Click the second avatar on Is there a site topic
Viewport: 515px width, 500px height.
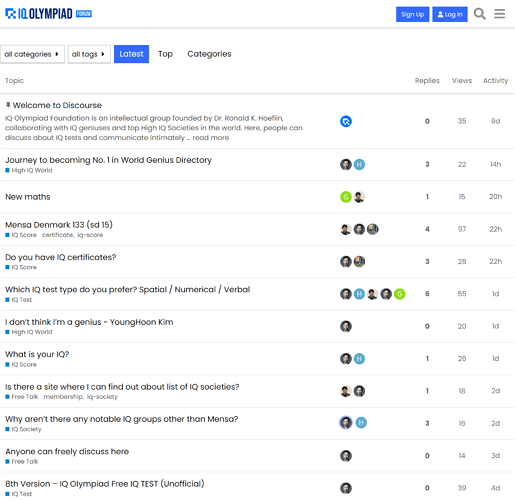359,391
